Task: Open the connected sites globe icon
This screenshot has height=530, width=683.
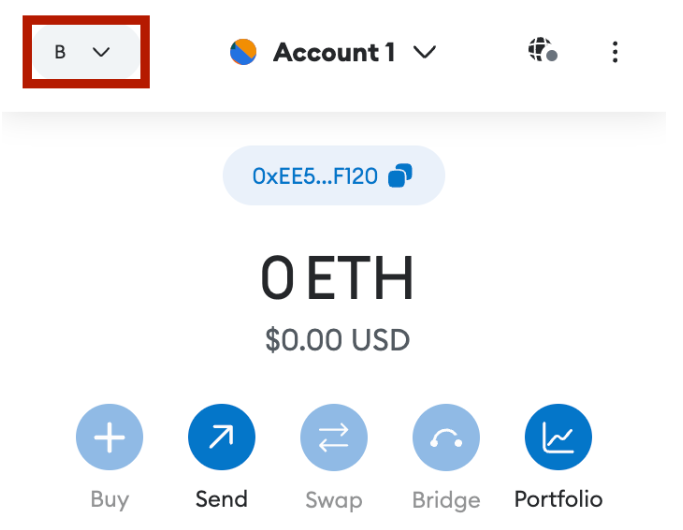Action: pyautogui.click(x=542, y=50)
